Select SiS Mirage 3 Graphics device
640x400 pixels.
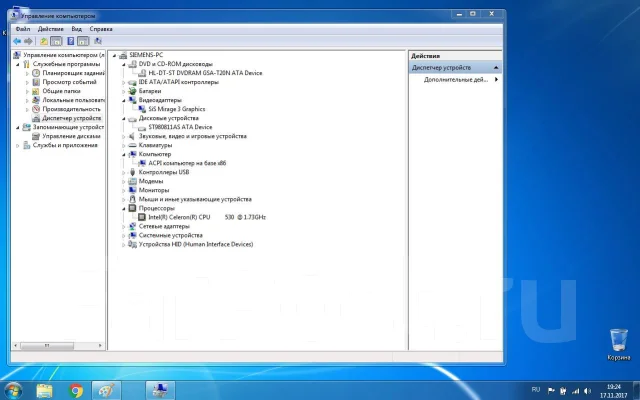177,109
